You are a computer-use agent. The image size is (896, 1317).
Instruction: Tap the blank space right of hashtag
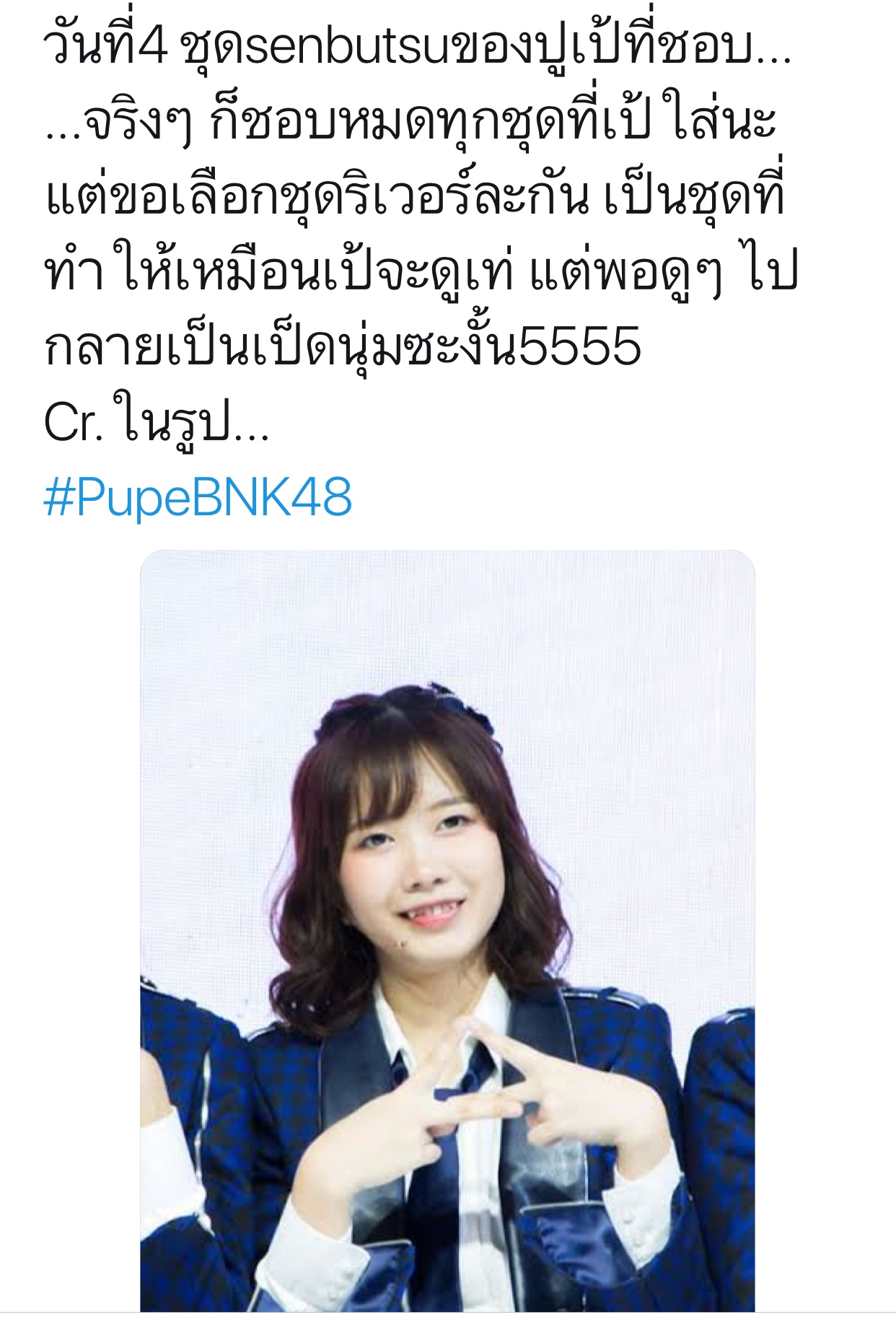click(x=620, y=497)
